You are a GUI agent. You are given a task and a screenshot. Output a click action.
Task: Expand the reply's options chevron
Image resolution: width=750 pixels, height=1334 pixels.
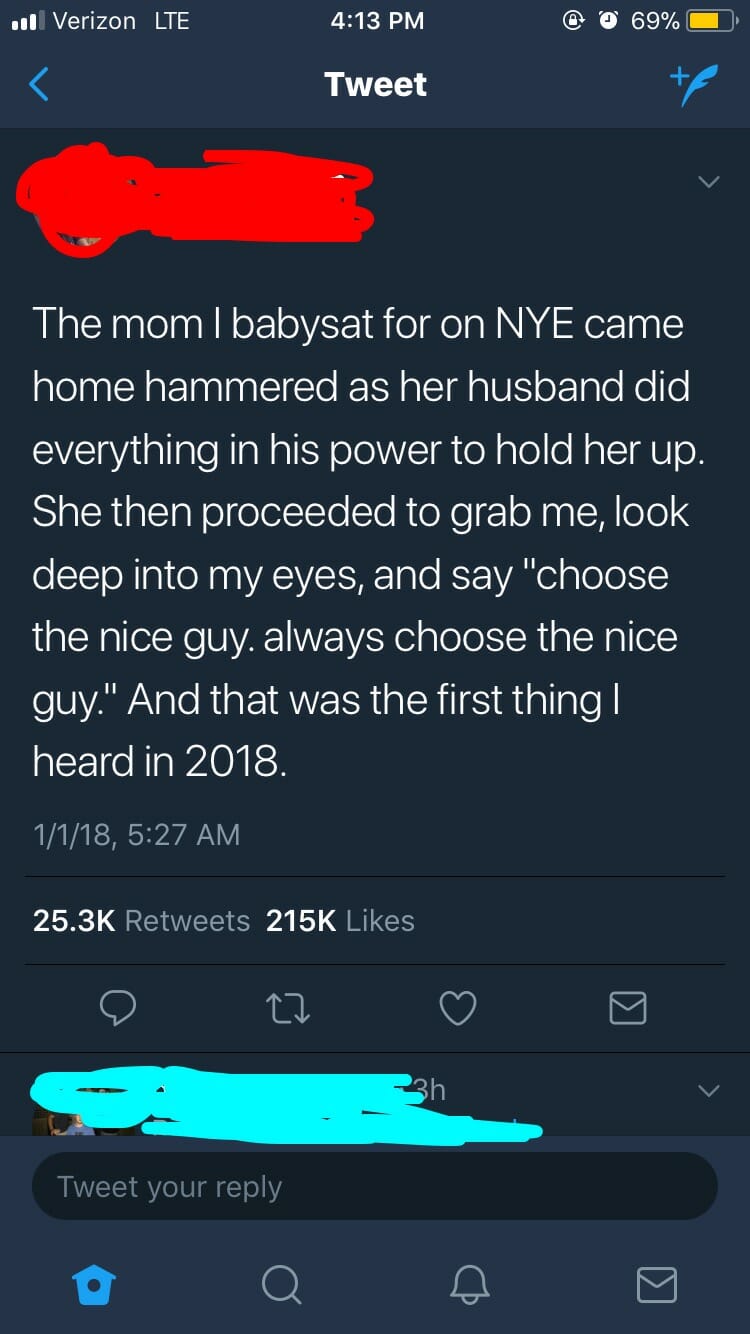tap(708, 1090)
